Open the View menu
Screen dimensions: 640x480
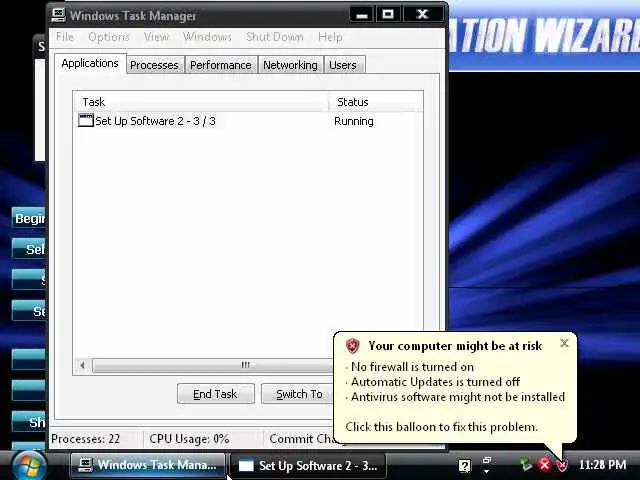pos(156,37)
